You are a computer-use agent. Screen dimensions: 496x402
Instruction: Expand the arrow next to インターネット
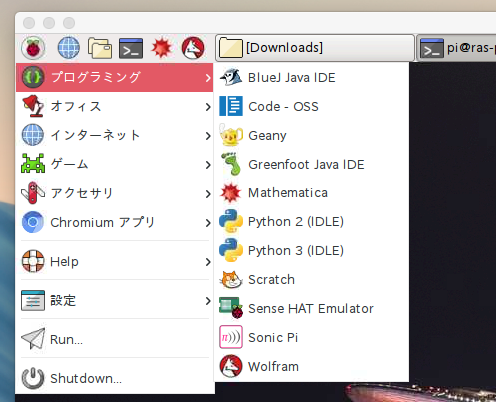coord(208,136)
